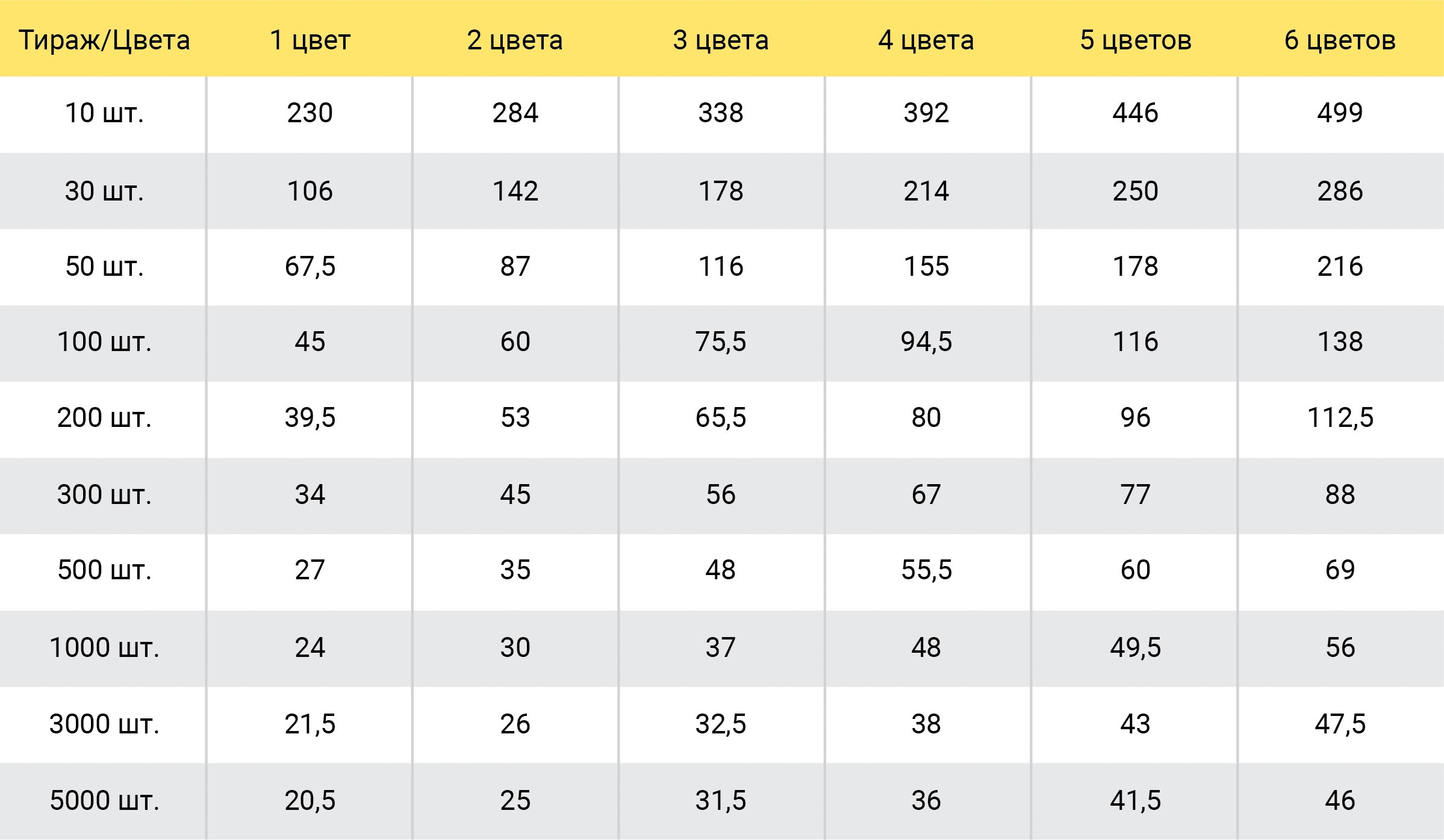The image size is (1444, 840).
Task: Click the 49,5 cell under 5 цветов
Action: (1135, 648)
